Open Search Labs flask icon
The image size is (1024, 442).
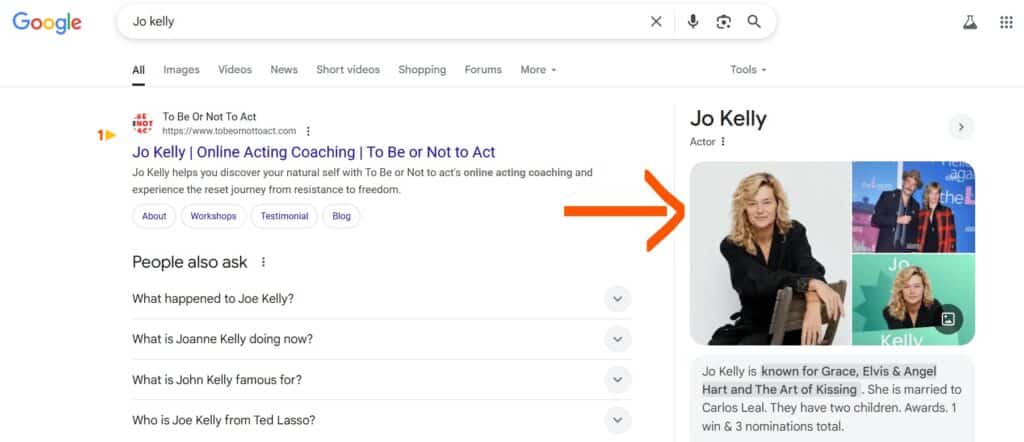[x=970, y=22]
